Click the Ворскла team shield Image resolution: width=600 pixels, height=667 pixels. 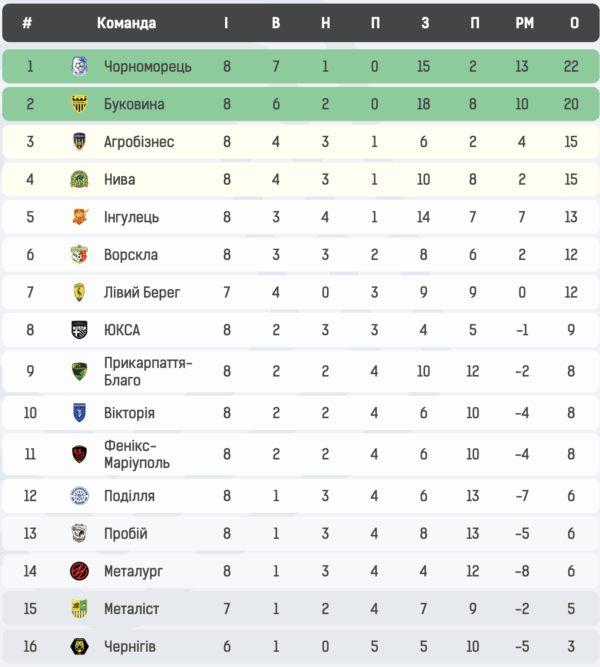(80, 255)
